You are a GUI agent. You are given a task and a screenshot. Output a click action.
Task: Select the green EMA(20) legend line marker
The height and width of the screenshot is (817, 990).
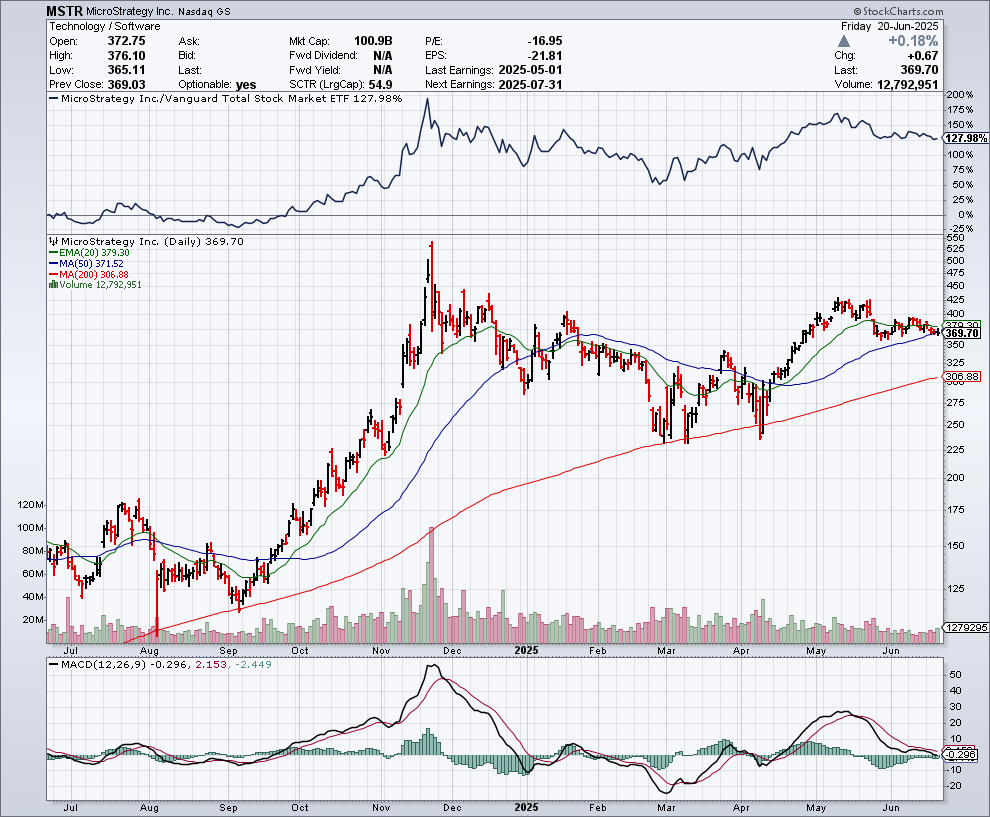coord(54,253)
